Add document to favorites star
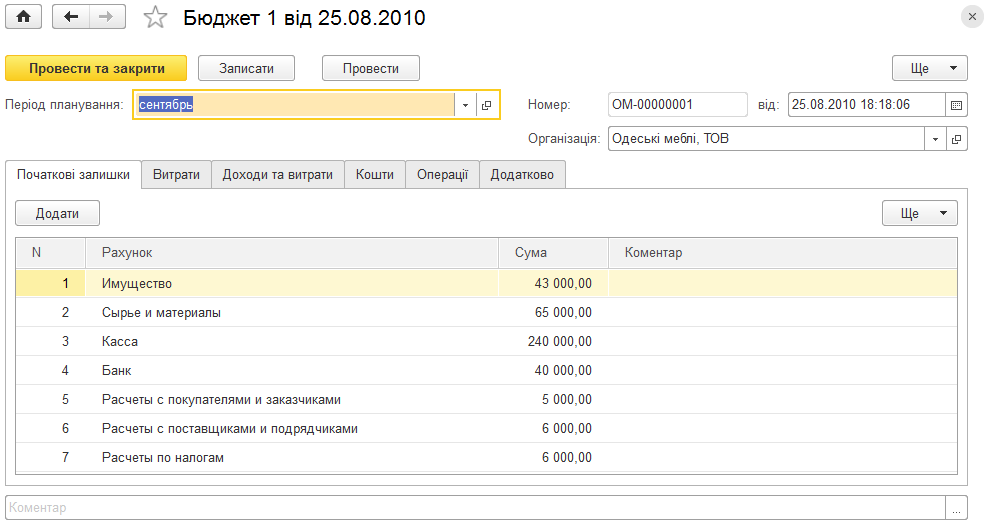 pyautogui.click(x=155, y=17)
